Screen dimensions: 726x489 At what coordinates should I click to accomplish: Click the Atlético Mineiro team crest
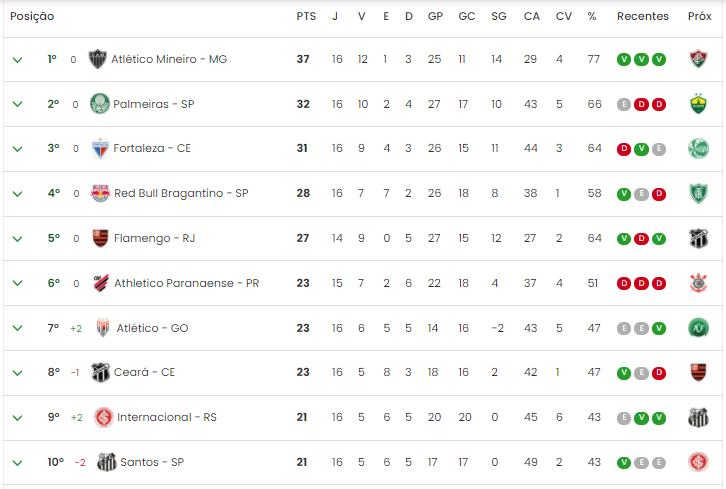[x=97, y=59]
